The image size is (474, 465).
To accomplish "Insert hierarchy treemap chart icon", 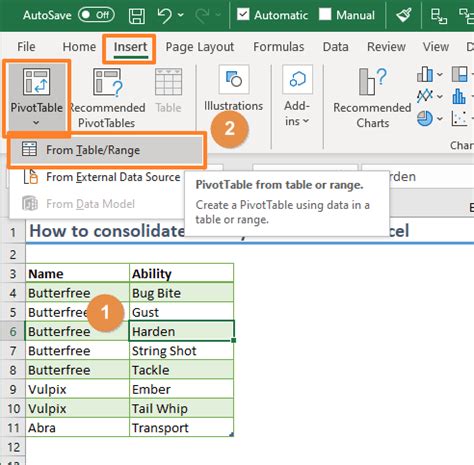I will pos(460,74).
